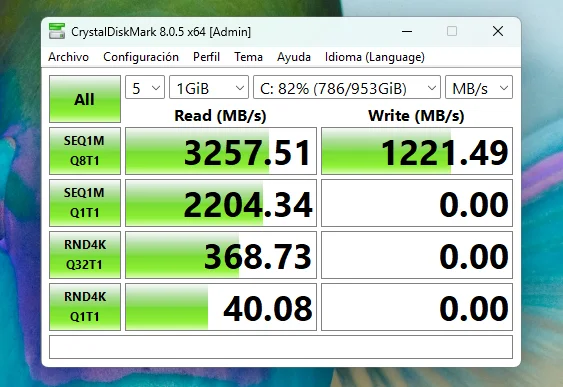Click the CrystalDiskMark app icon in title bar
The width and height of the screenshot is (563, 387).
(x=57, y=31)
